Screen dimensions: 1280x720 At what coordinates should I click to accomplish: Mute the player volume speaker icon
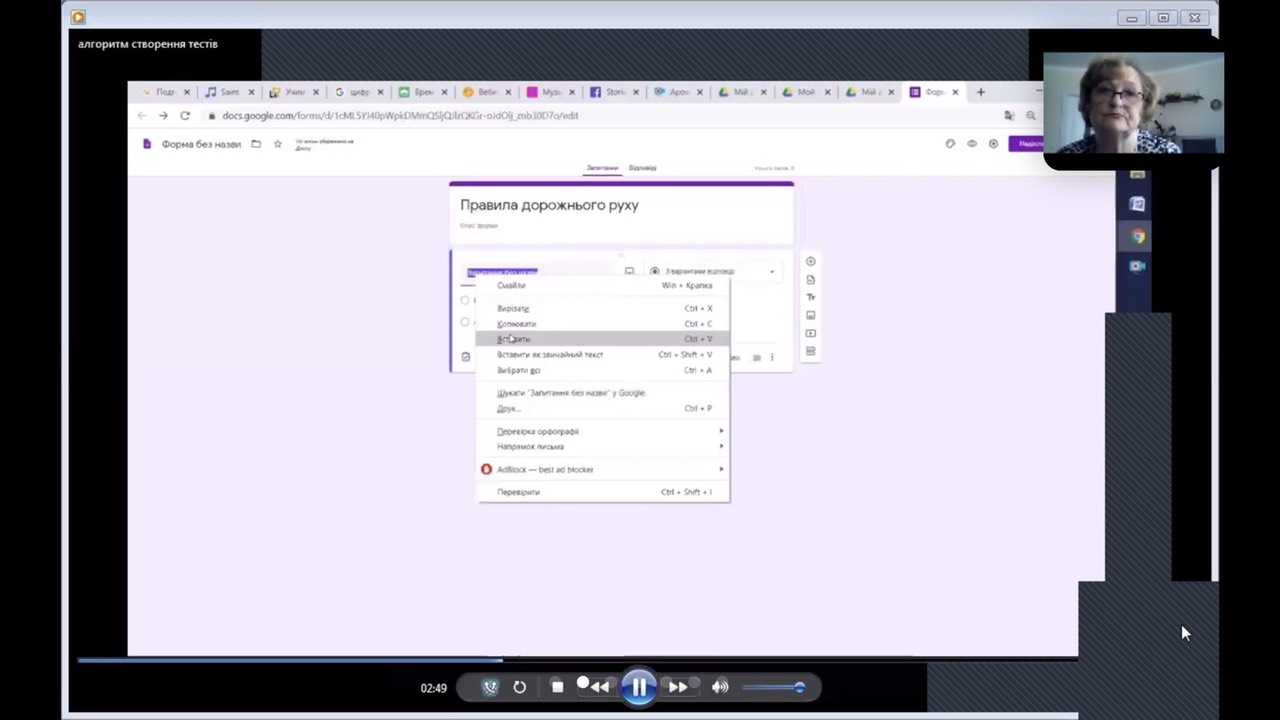pos(720,687)
